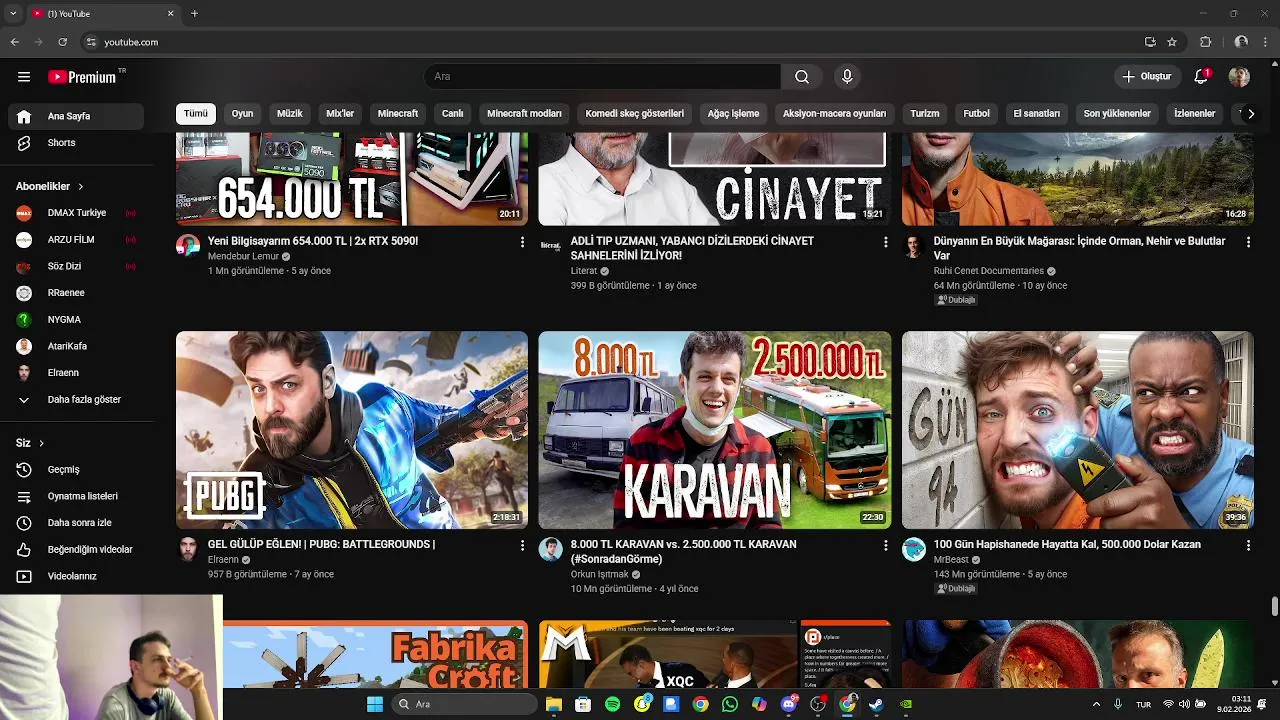This screenshot has height=720, width=1280.
Task: Select the Ağaç işleme filter chip
Action: pyautogui.click(x=734, y=114)
